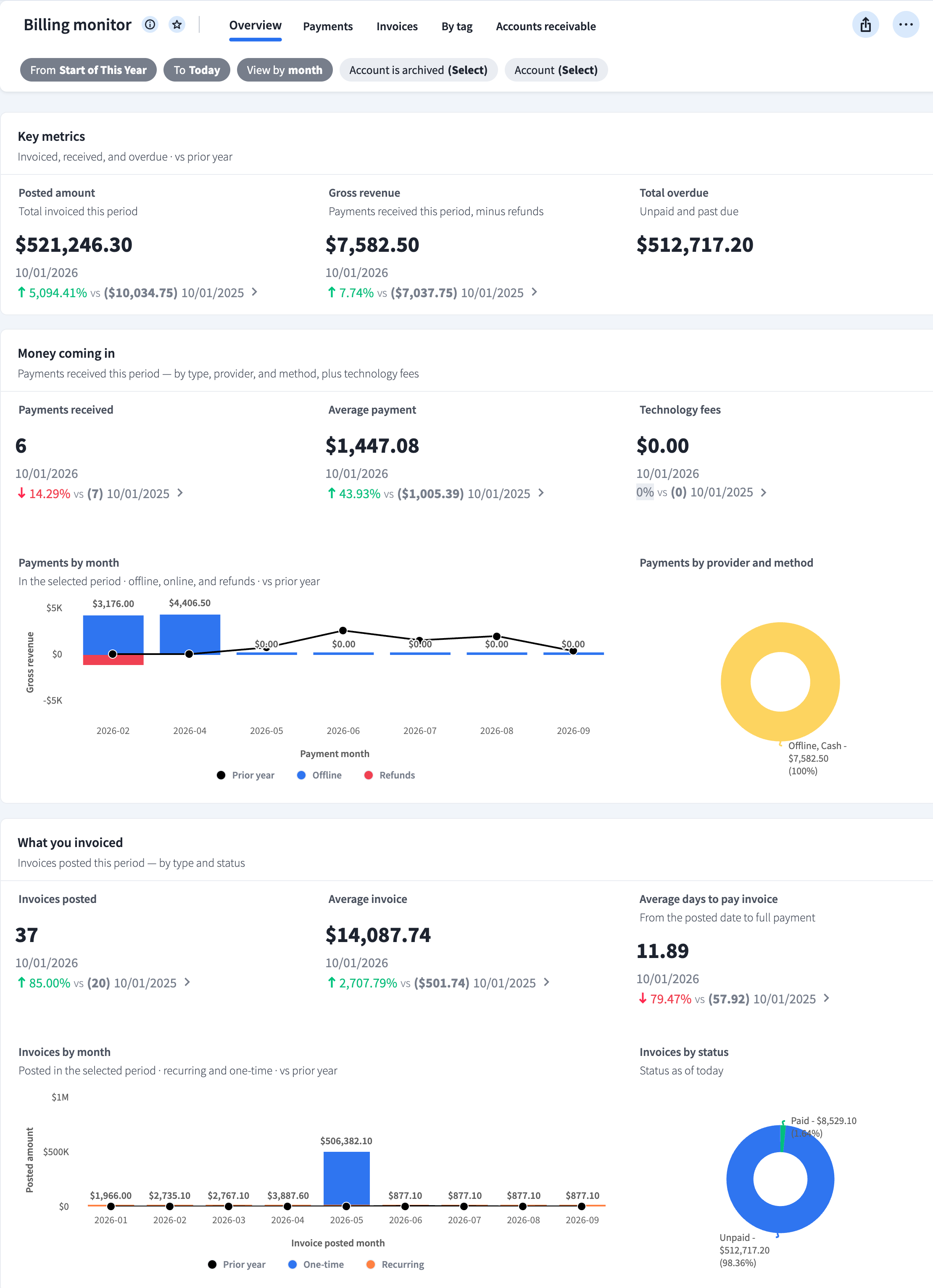Star the Billing monitor dashboard as favorite

click(x=177, y=24)
